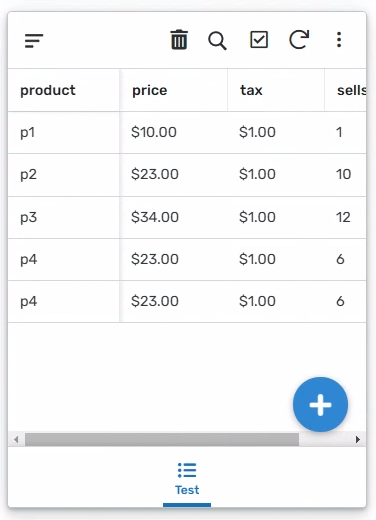The width and height of the screenshot is (376, 520).
Task: Click the horizontal scrollbar thumb
Action: [x=162, y=439]
